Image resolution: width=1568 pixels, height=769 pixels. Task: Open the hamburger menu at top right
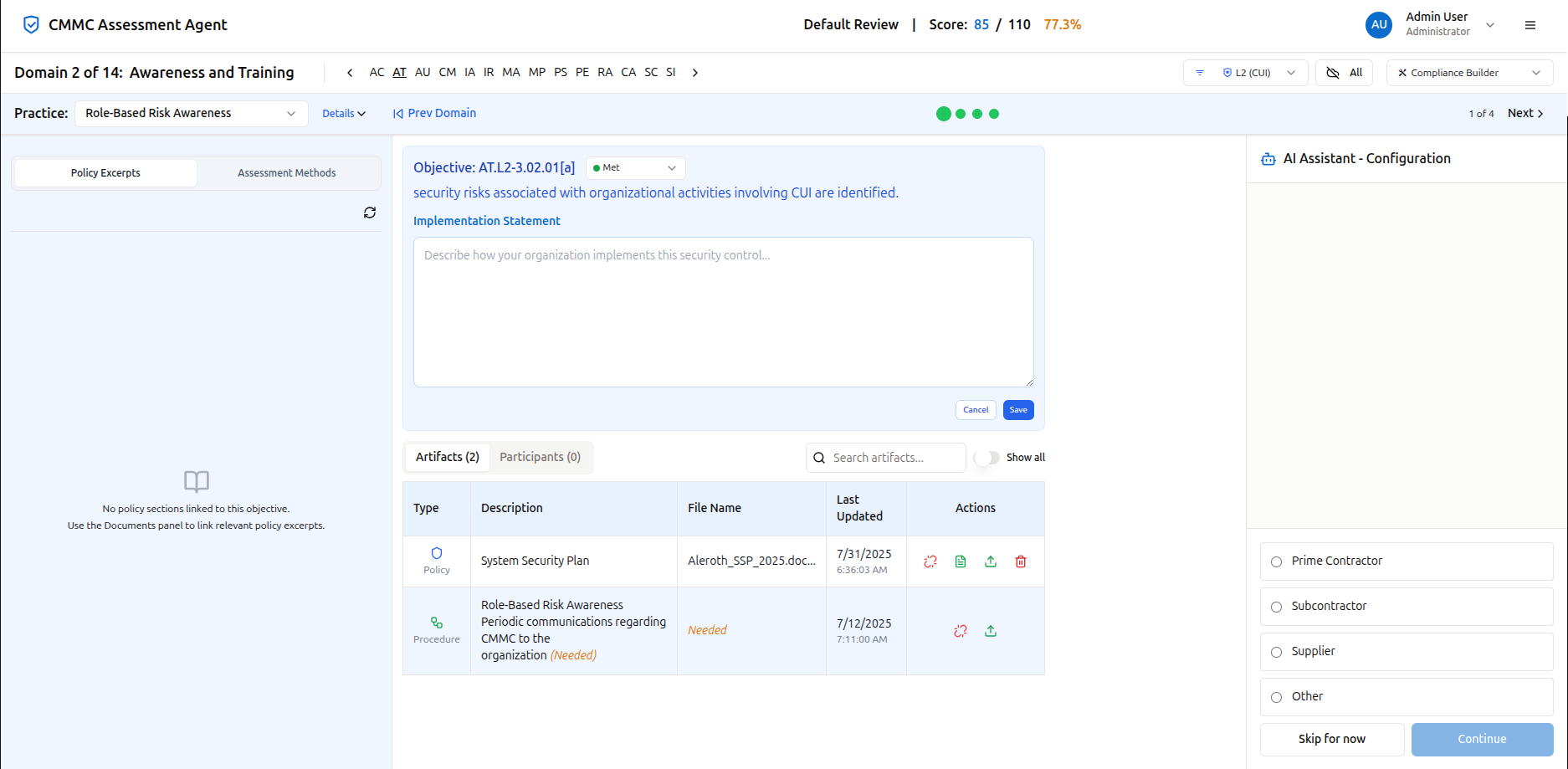[1530, 25]
